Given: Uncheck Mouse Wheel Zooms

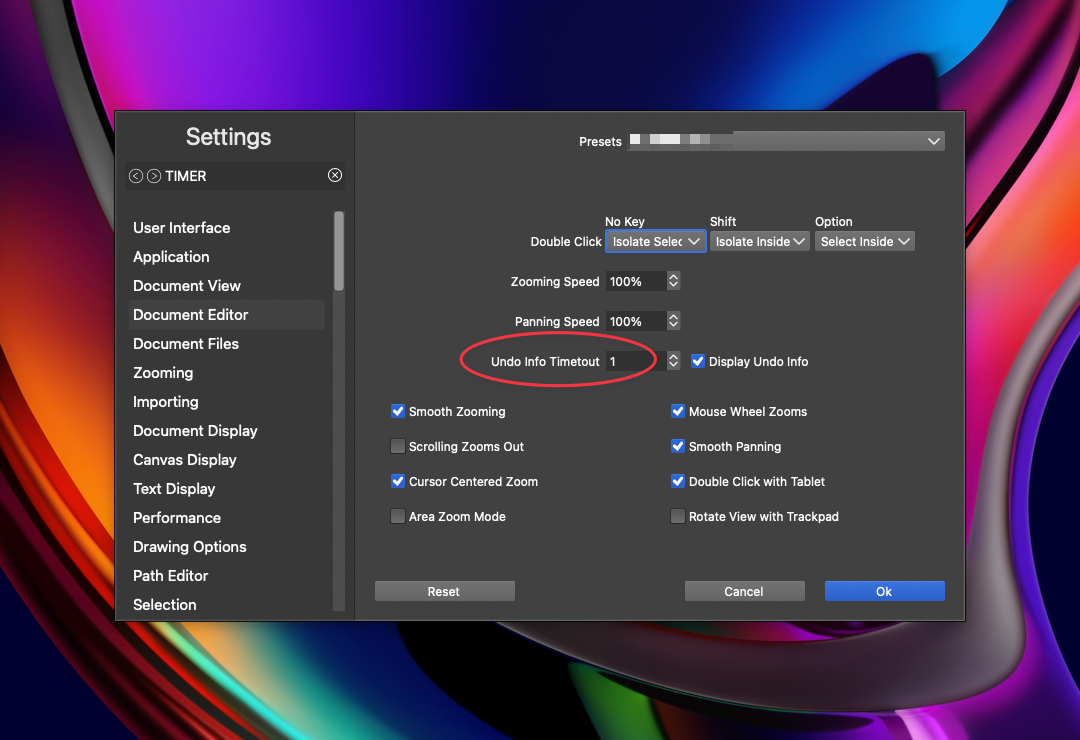Looking at the screenshot, I should pyautogui.click(x=678, y=411).
